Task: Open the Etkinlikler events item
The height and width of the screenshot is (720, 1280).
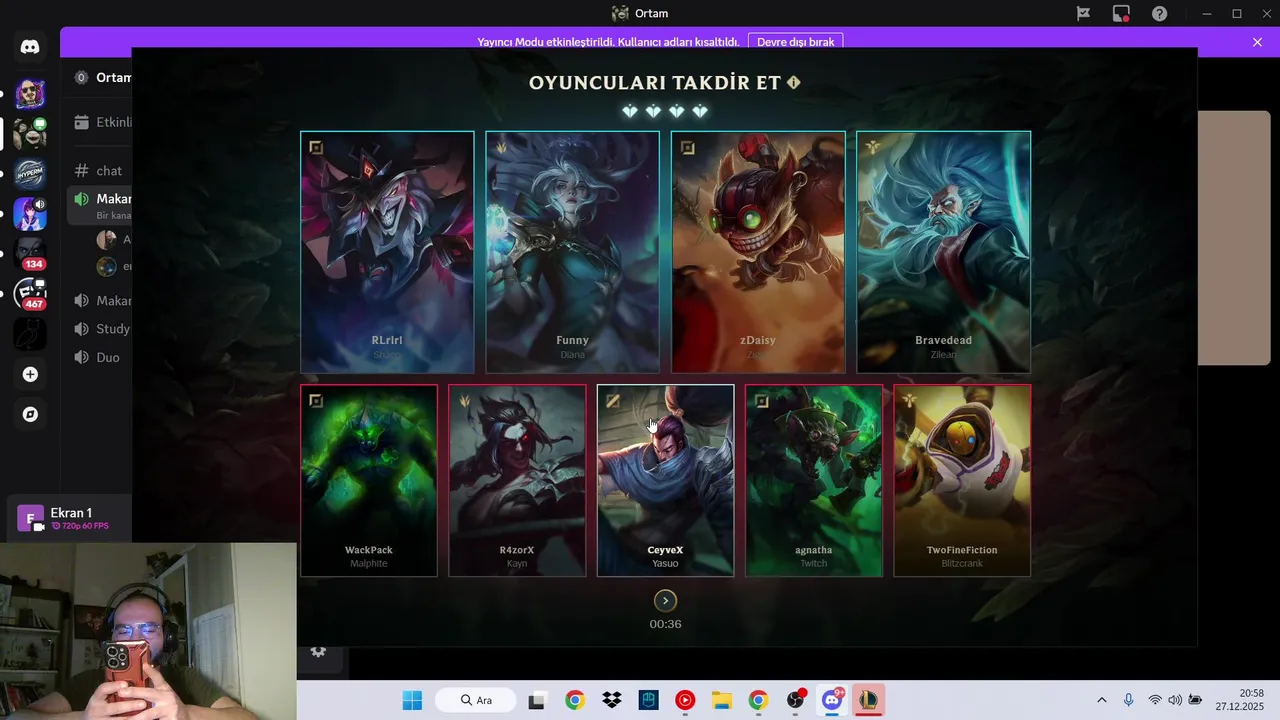Action: (x=102, y=122)
